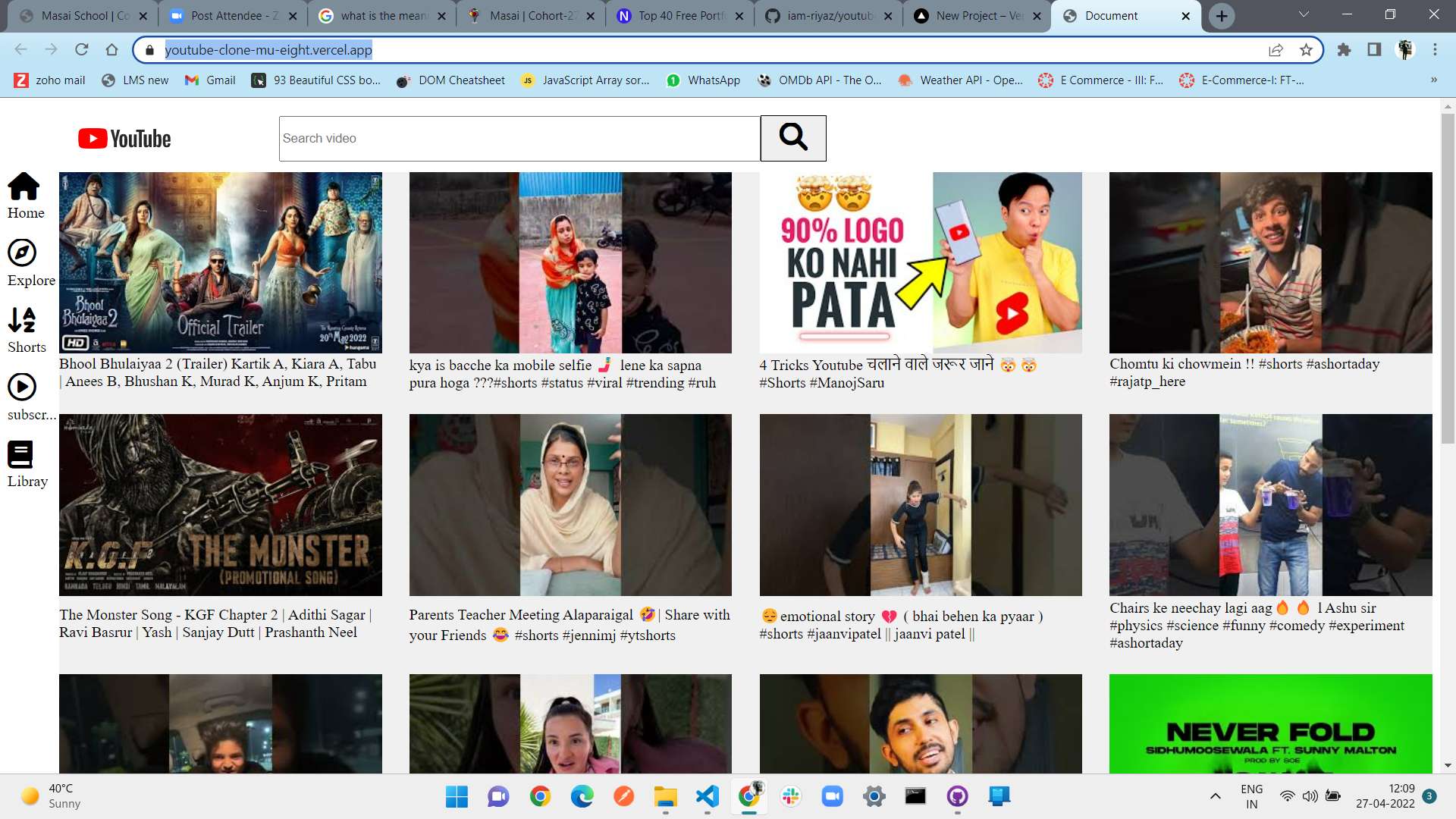
Task: Bookmark this page via the star icon
Action: 1306,50
